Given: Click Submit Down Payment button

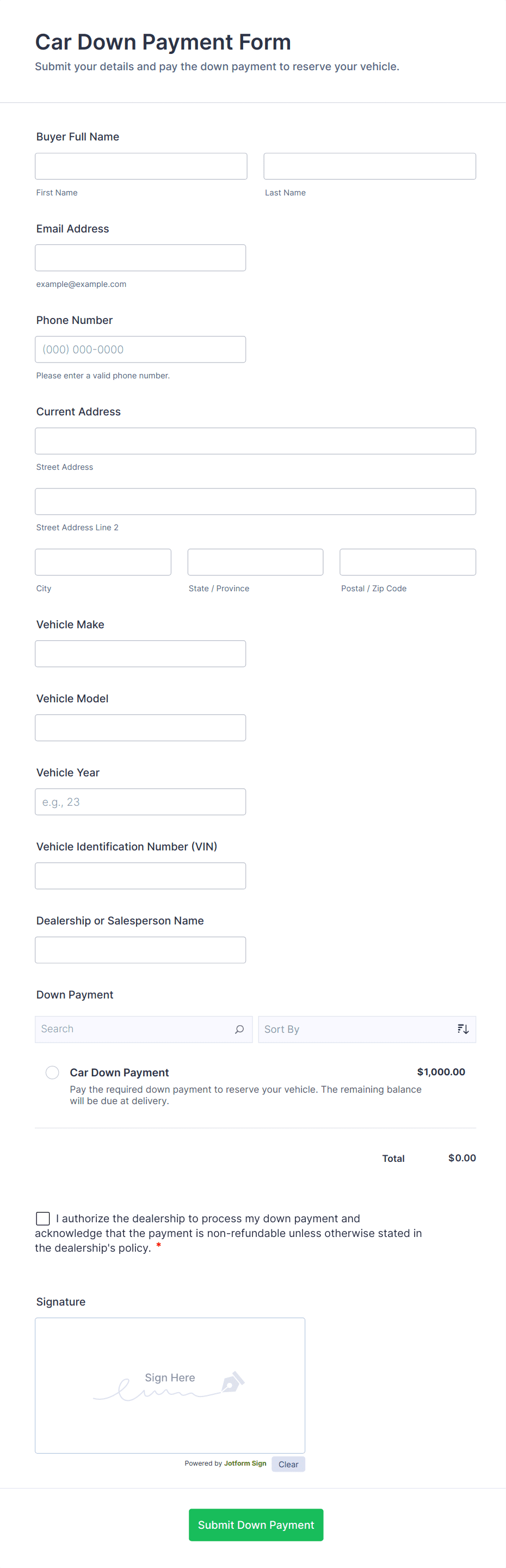Looking at the screenshot, I should (x=255, y=1525).
